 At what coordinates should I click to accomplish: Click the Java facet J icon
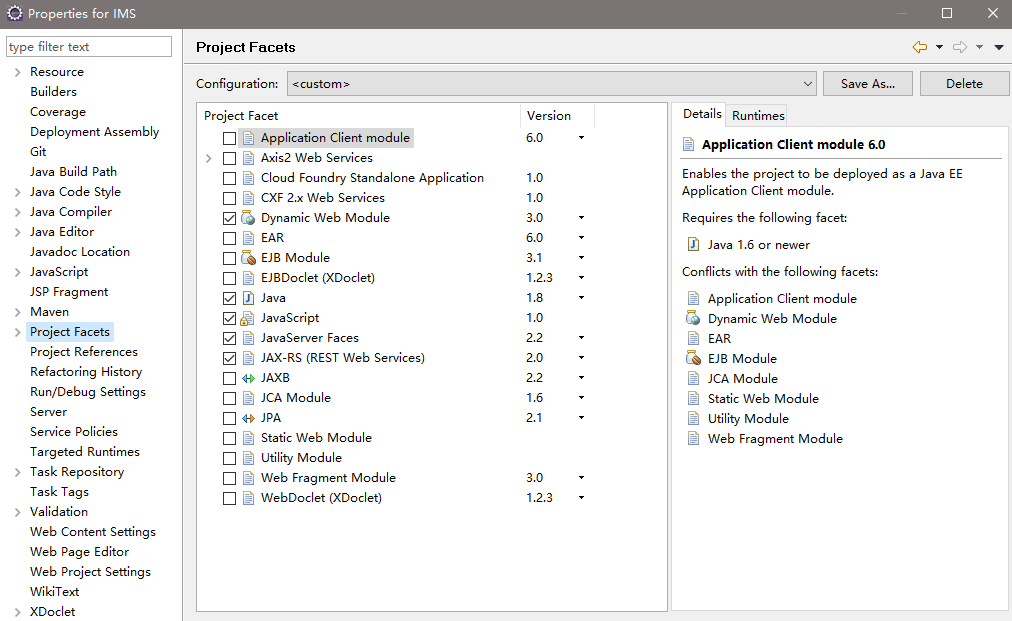(248, 298)
